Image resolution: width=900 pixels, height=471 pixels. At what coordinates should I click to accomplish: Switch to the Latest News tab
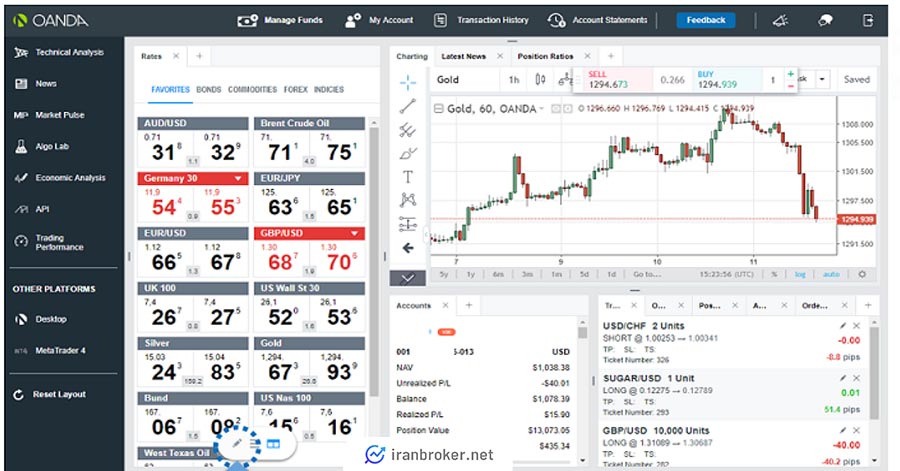463,56
